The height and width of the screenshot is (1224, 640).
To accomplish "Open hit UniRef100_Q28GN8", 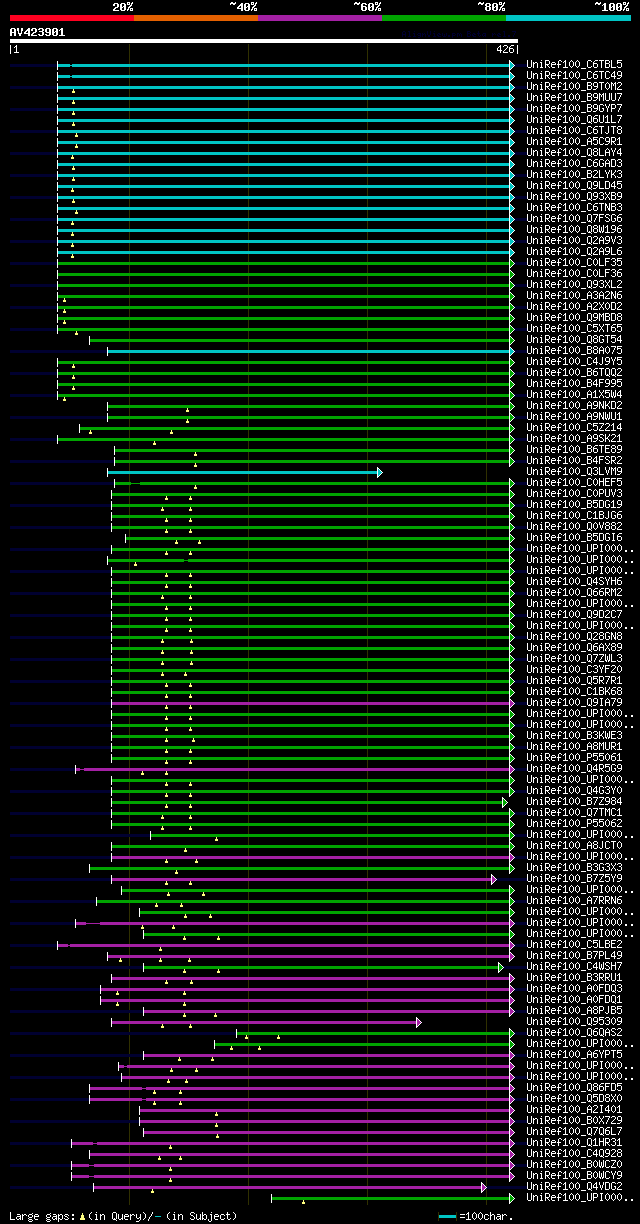I will pyautogui.click(x=575, y=637).
